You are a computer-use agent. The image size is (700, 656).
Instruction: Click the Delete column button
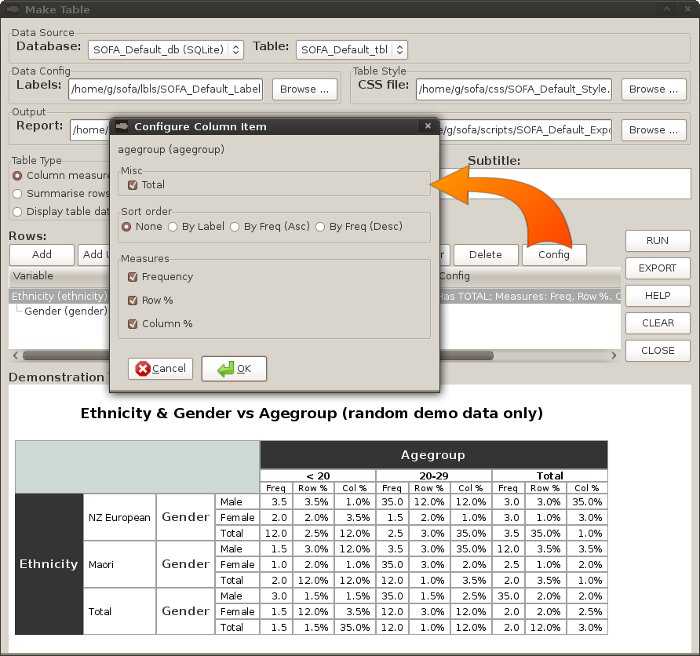486,255
